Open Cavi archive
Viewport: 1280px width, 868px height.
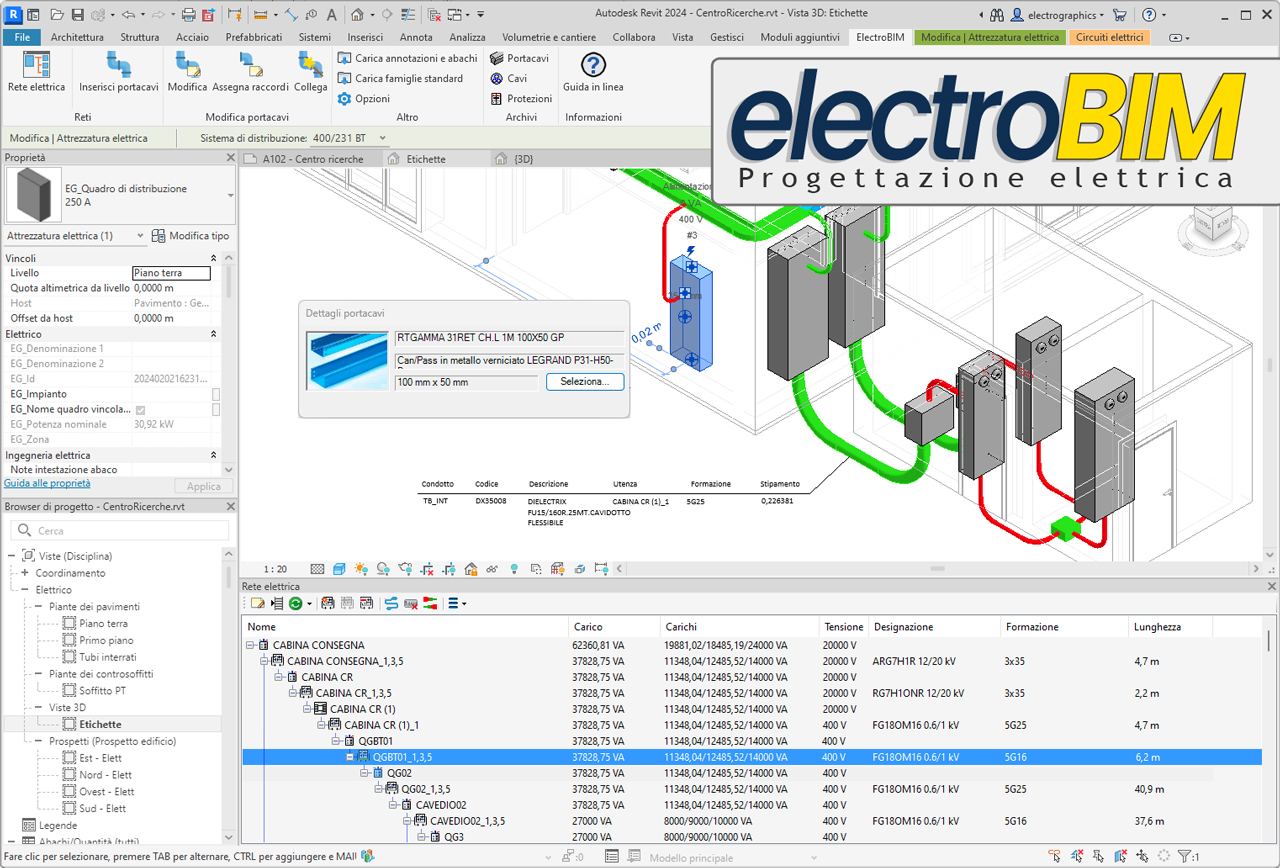pos(509,78)
